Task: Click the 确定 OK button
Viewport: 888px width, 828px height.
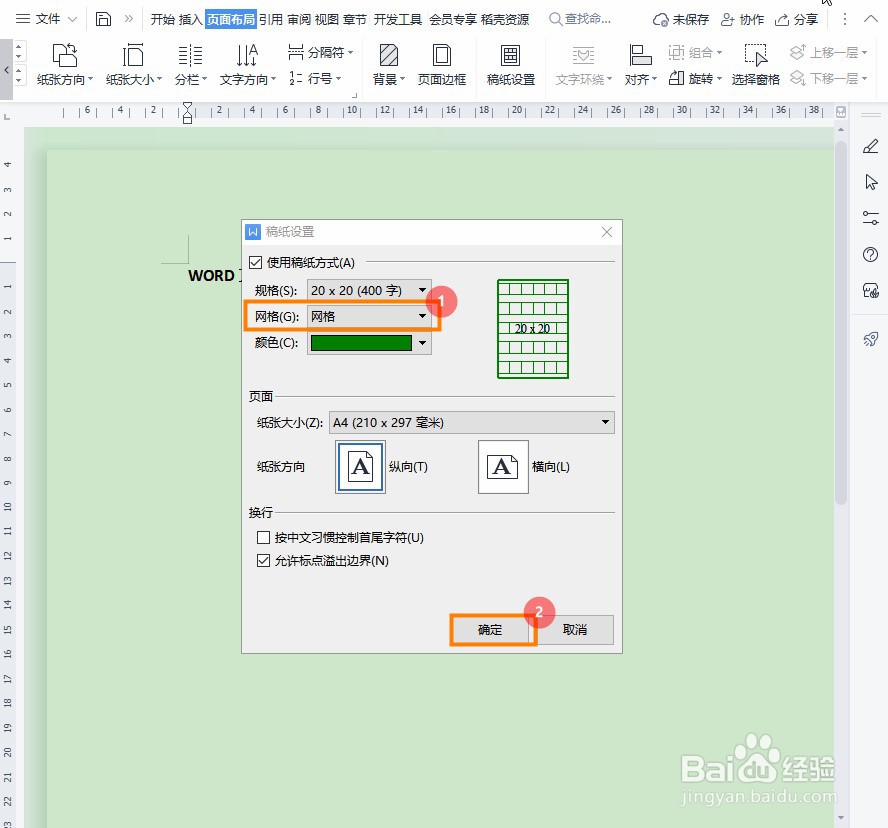Action: 490,630
